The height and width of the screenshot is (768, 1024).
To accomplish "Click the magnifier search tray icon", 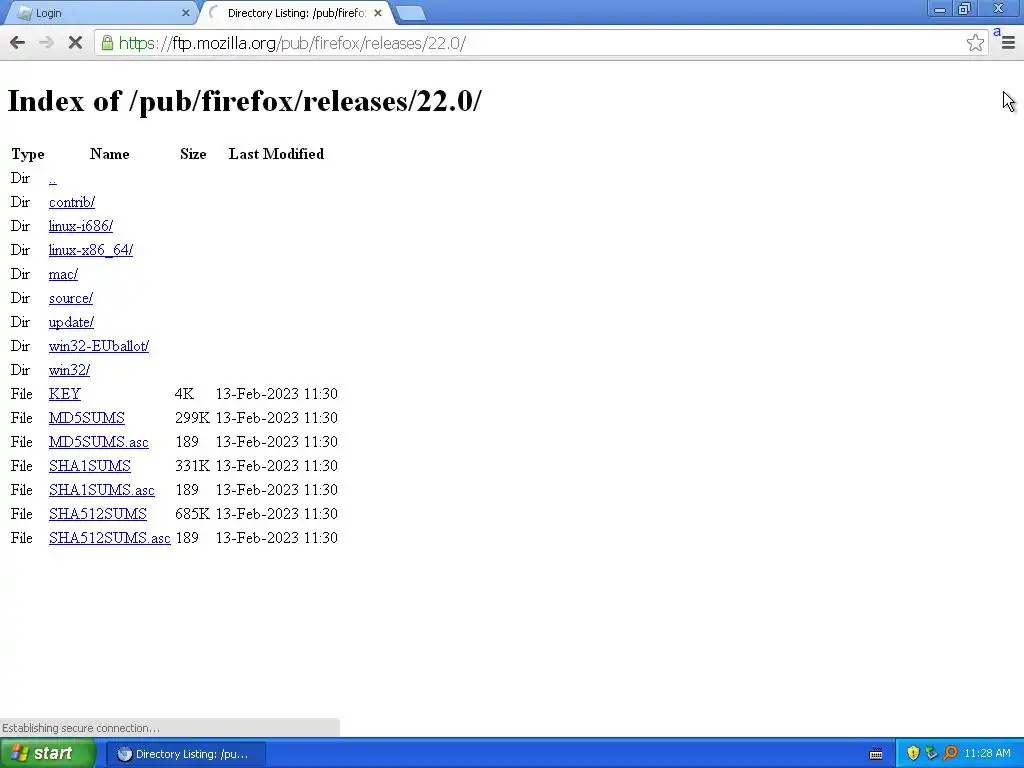I will (x=950, y=754).
